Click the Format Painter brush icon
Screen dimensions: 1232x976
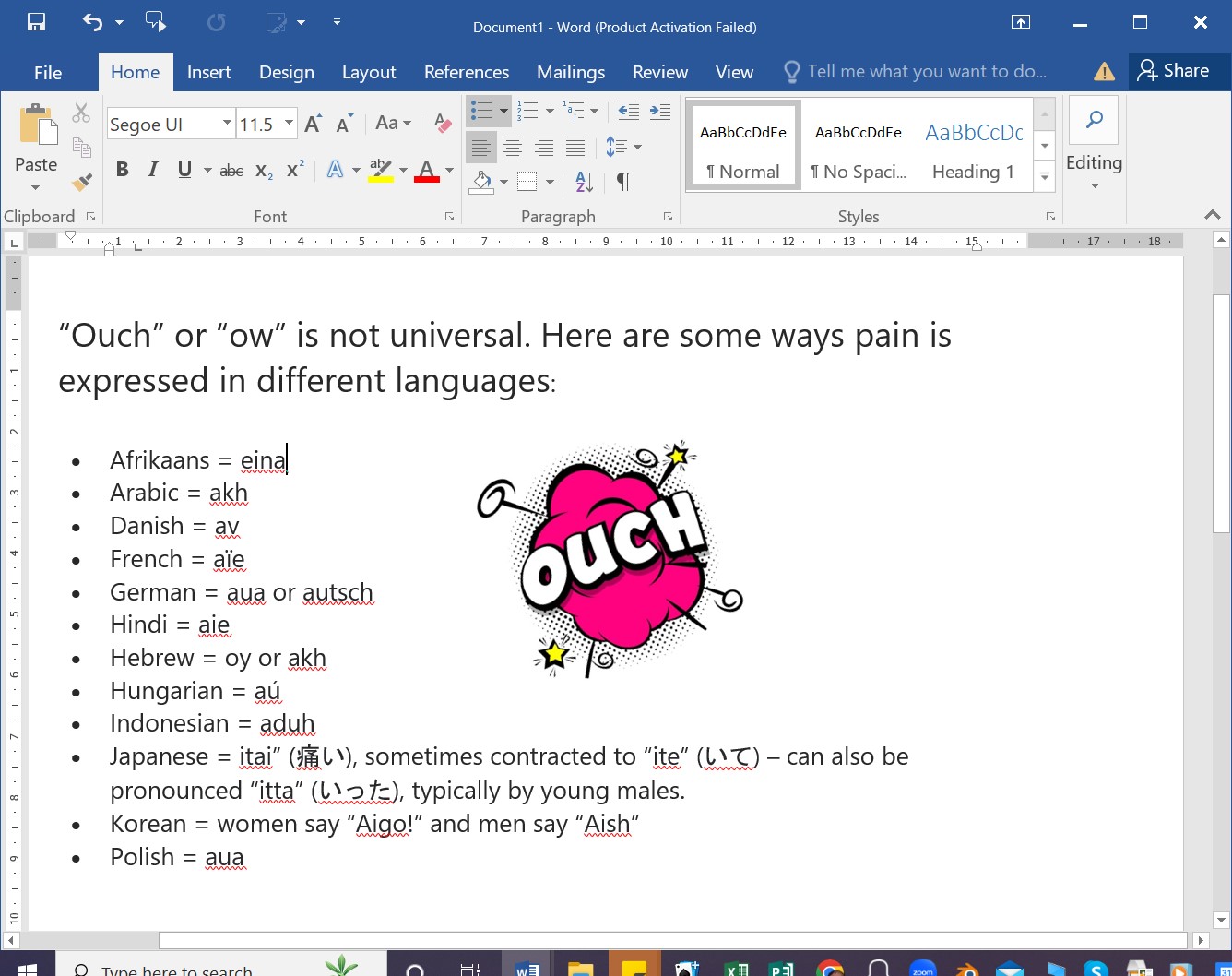[82, 182]
